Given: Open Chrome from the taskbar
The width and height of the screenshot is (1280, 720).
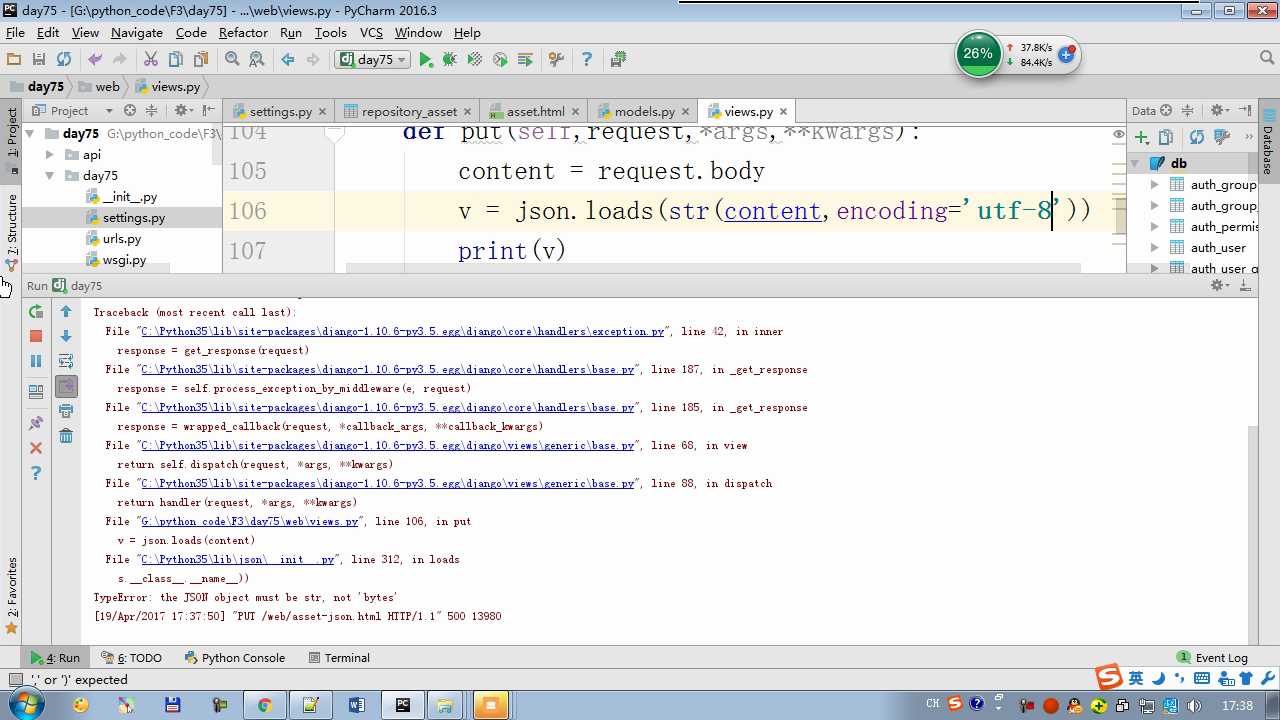Looking at the screenshot, I should tap(264, 705).
